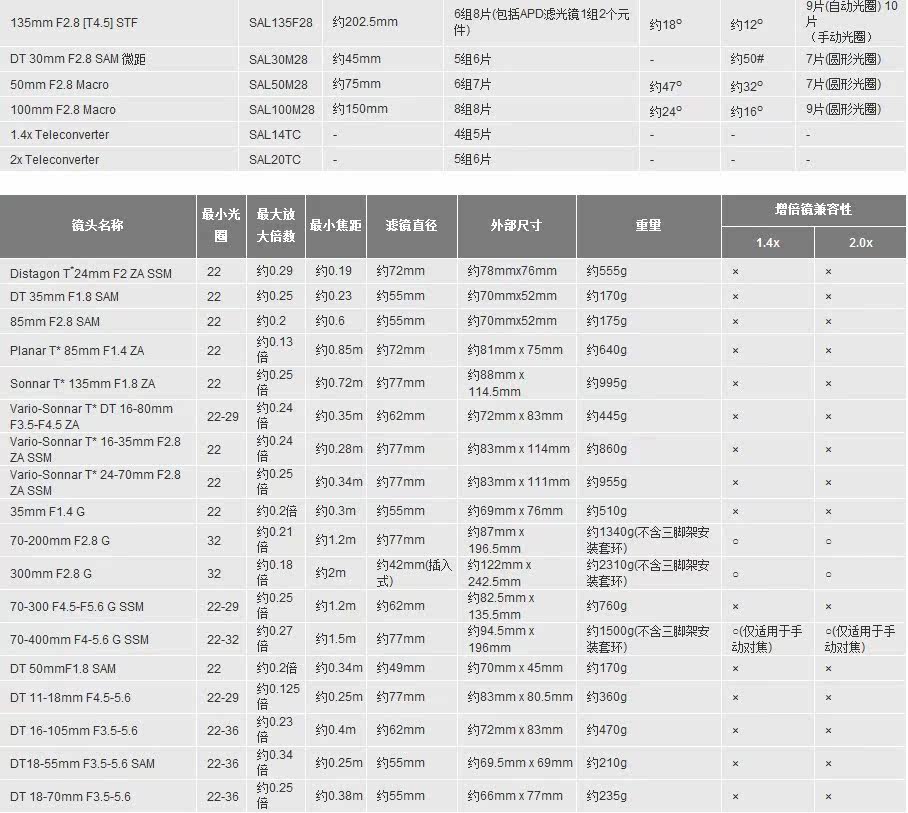Viewport: 908px width, 813px height.
Task: Click weight cell '约555g'
Action: (606, 271)
